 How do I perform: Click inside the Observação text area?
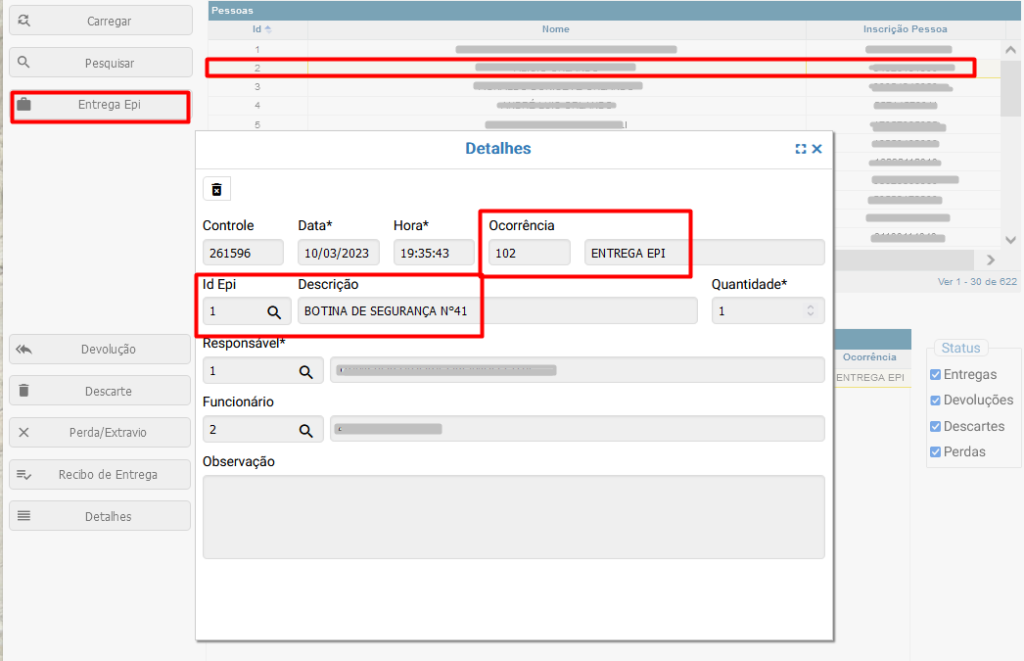513,516
